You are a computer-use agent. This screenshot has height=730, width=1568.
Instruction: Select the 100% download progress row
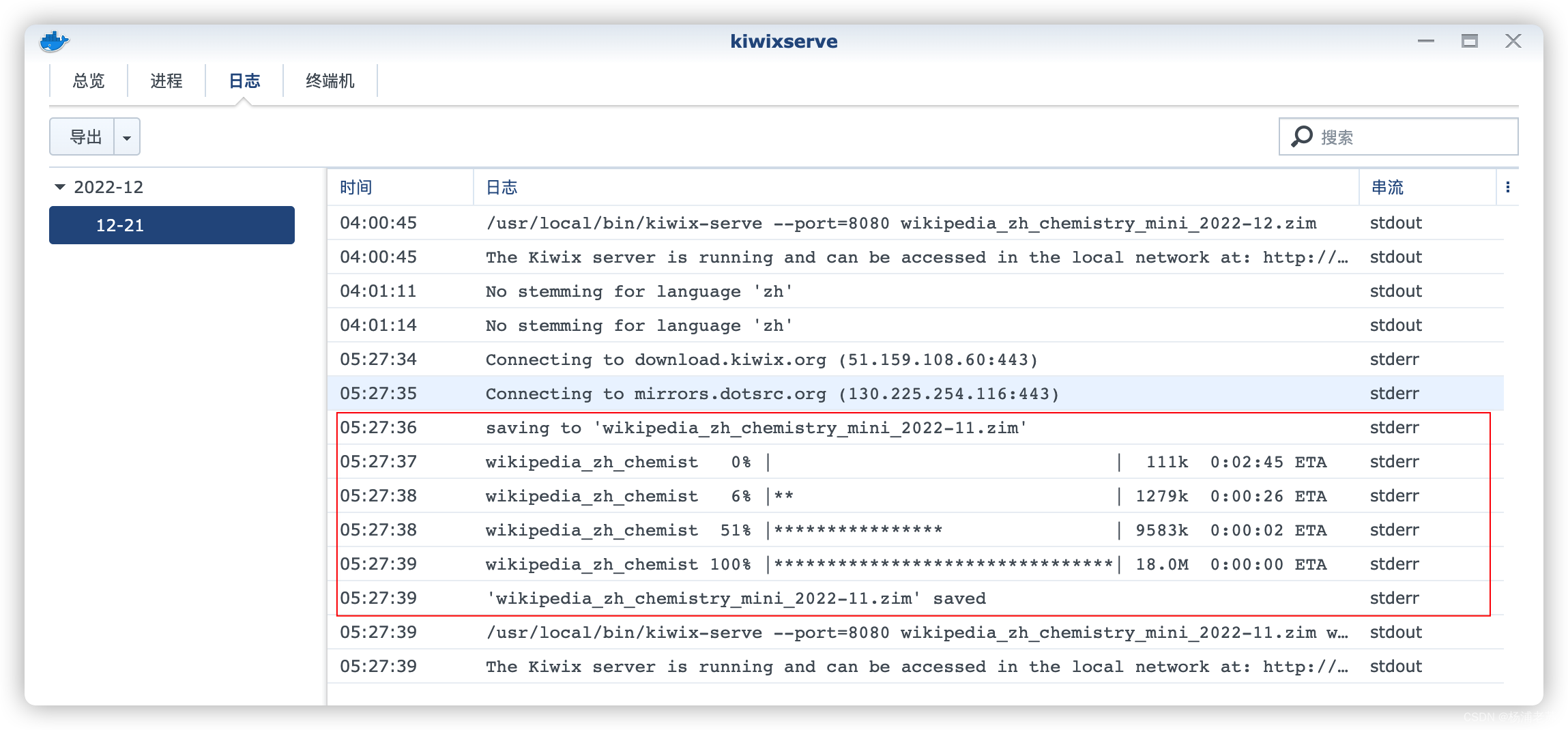click(x=916, y=564)
